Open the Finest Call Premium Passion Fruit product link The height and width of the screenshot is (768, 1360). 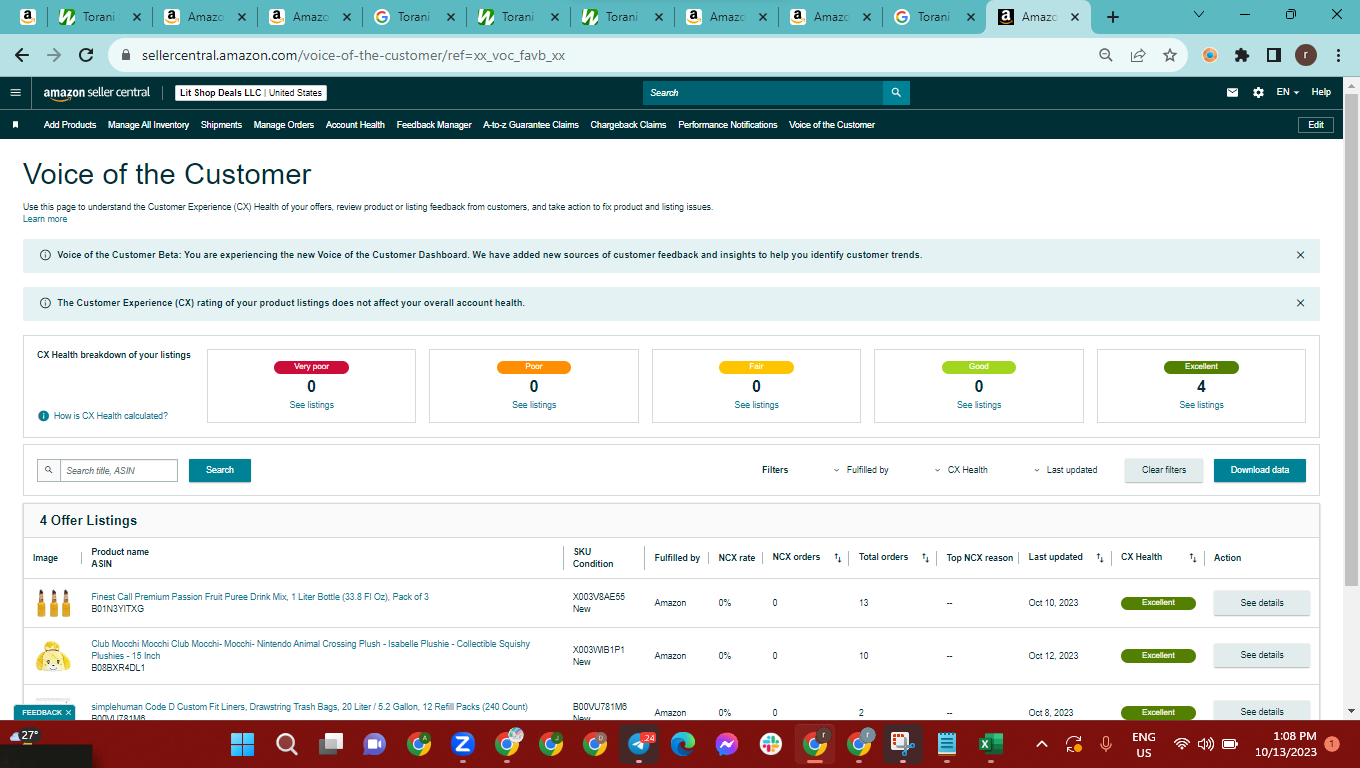(x=260, y=597)
